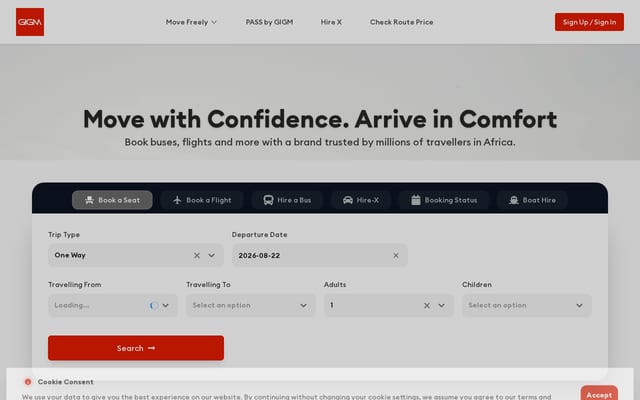Image resolution: width=640 pixels, height=400 pixels.
Task: Click the red Search button
Action: [x=136, y=348]
